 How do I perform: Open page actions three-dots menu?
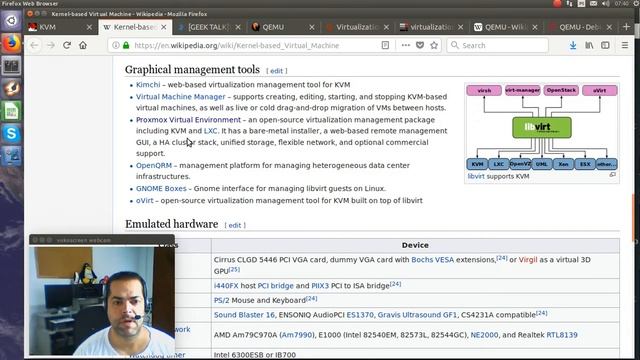405,45
